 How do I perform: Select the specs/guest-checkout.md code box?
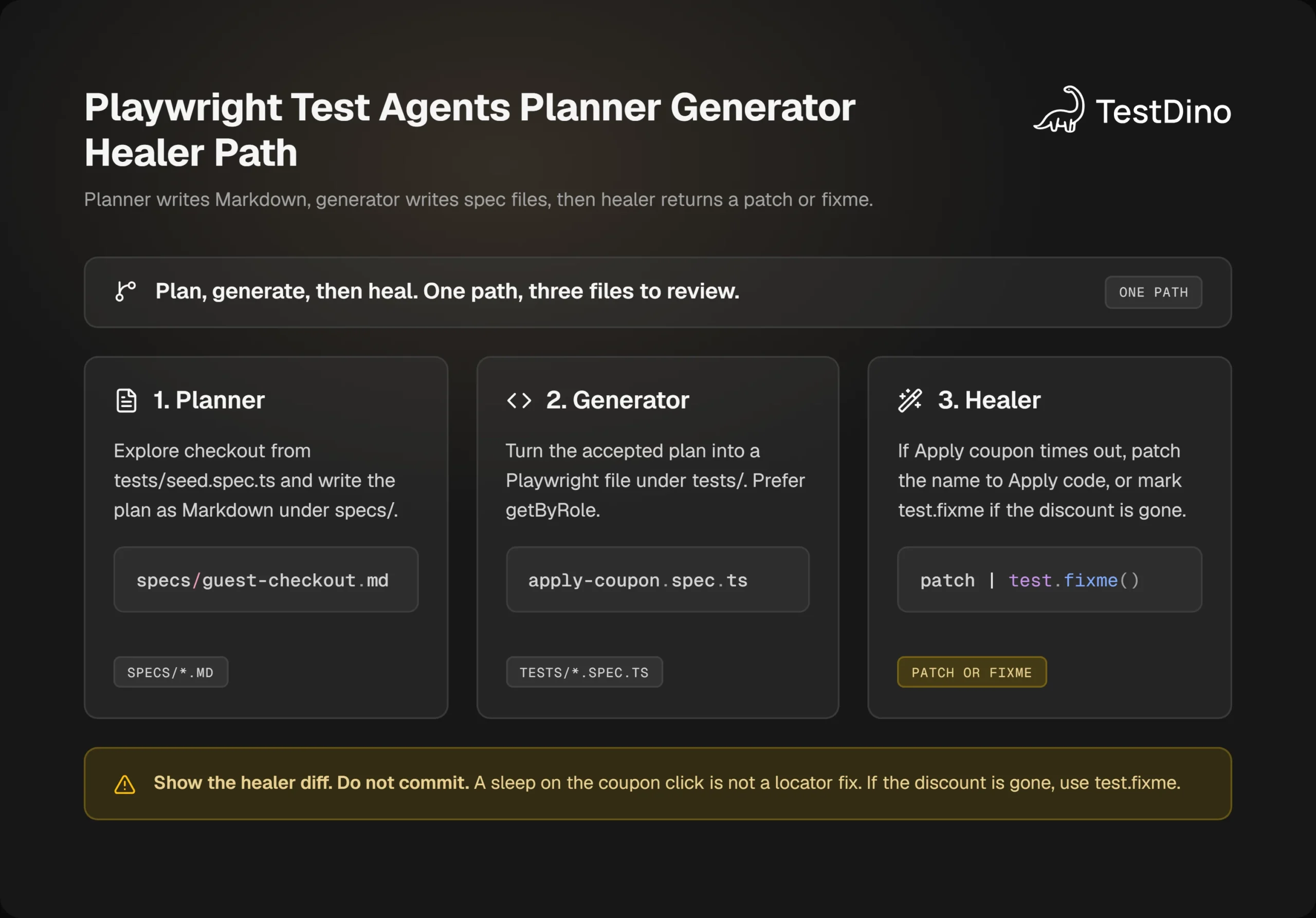(266, 579)
